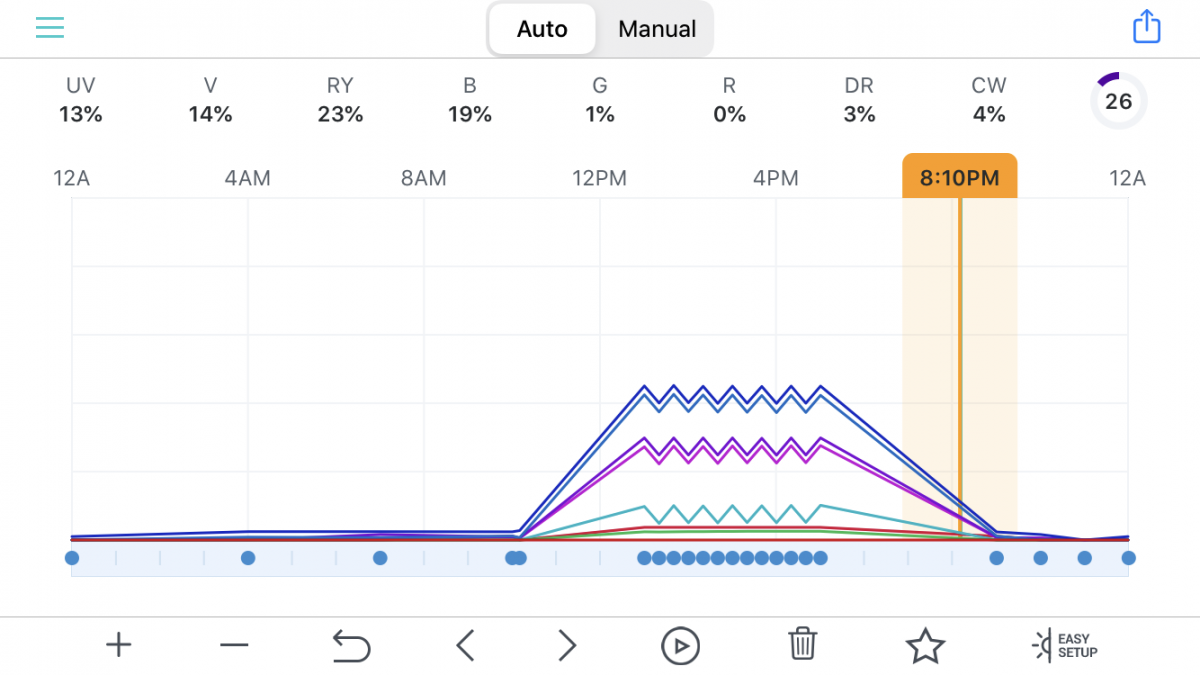Image resolution: width=1200 pixels, height=675 pixels.
Task: Save schedule with star icon
Action: (x=925, y=646)
